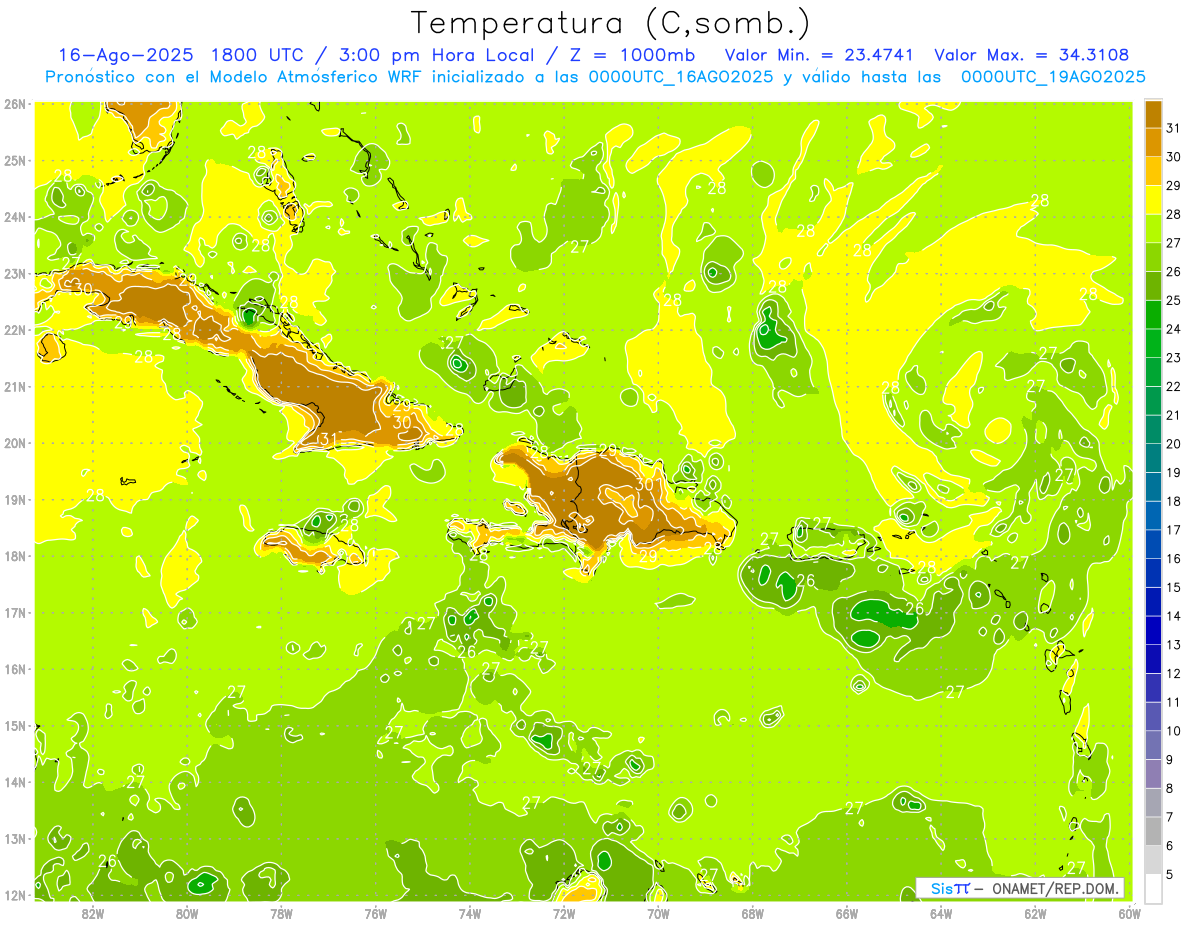Click the '20N' latitude axis label
The width and height of the screenshot is (1200, 927).
pos(16,442)
